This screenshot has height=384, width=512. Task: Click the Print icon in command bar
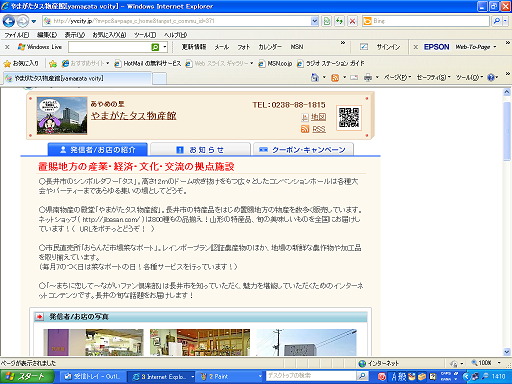[x=368, y=78]
